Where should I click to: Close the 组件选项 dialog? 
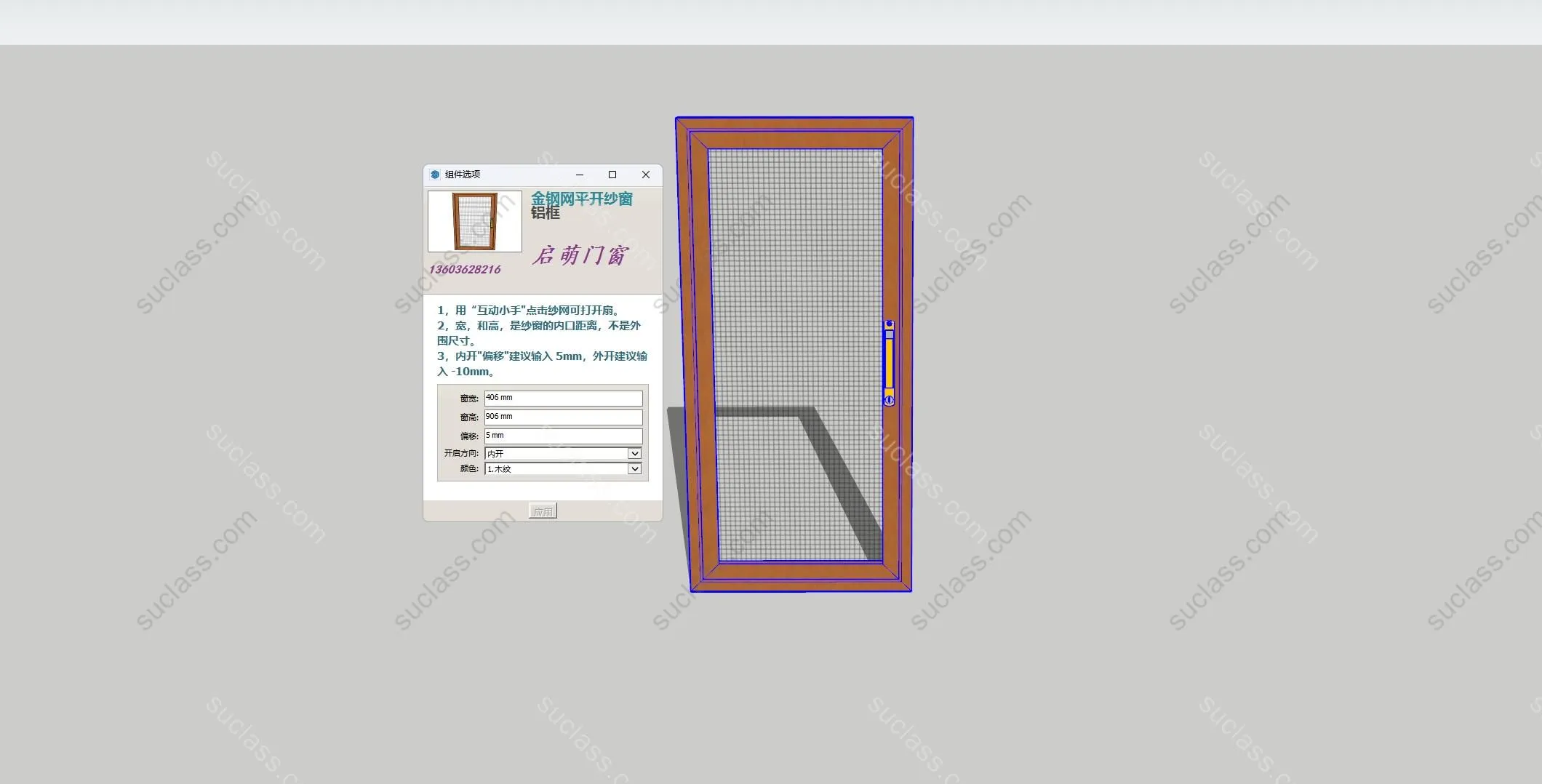(x=645, y=175)
